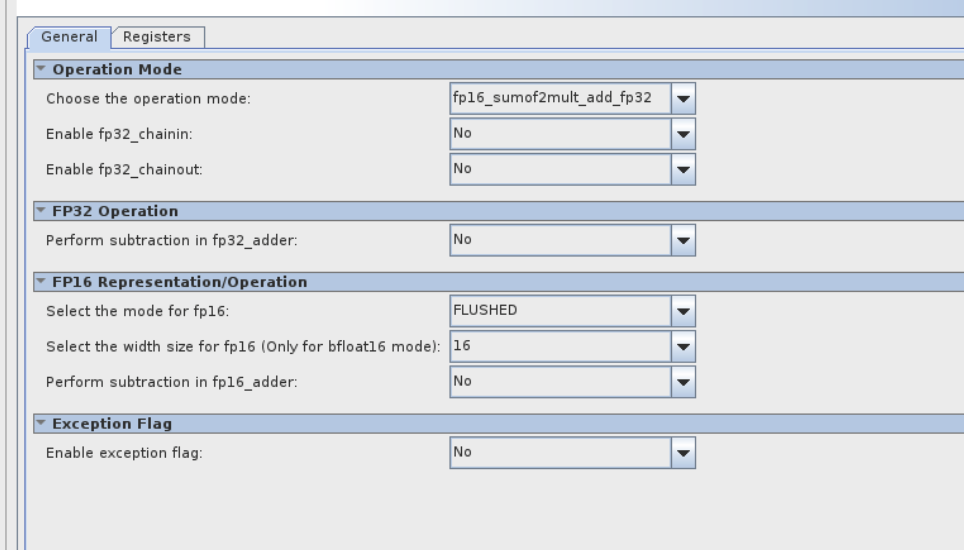Click the fp16 width value field showing 16

click(559, 346)
